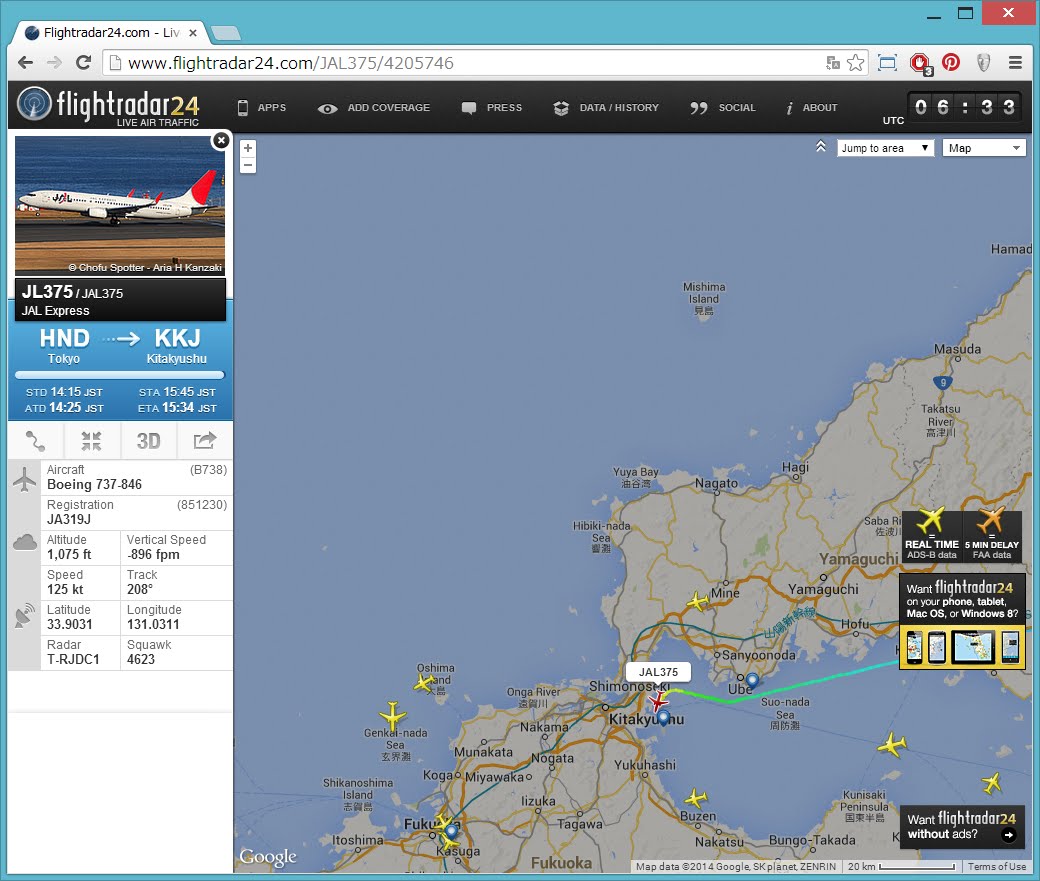Select the plane over Genkai-nada Sea
This screenshot has height=881, width=1040.
coord(393,716)
